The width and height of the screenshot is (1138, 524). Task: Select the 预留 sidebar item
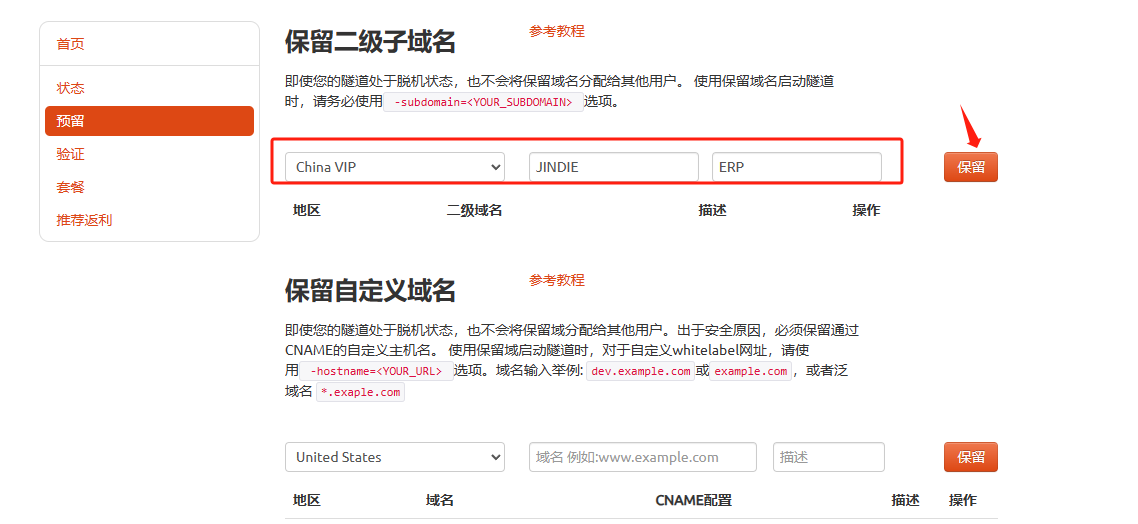(150, 121)
